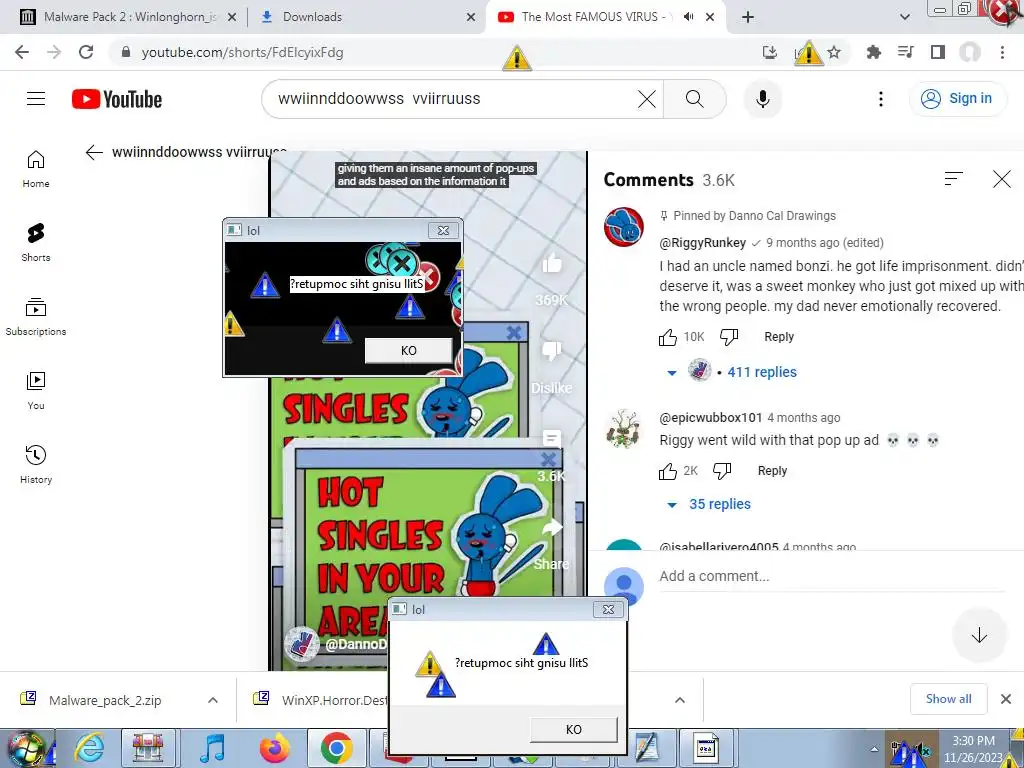The image size is (1024, 768).
Task: Toggle Chrome side panel
Action: tap(938, 52)
